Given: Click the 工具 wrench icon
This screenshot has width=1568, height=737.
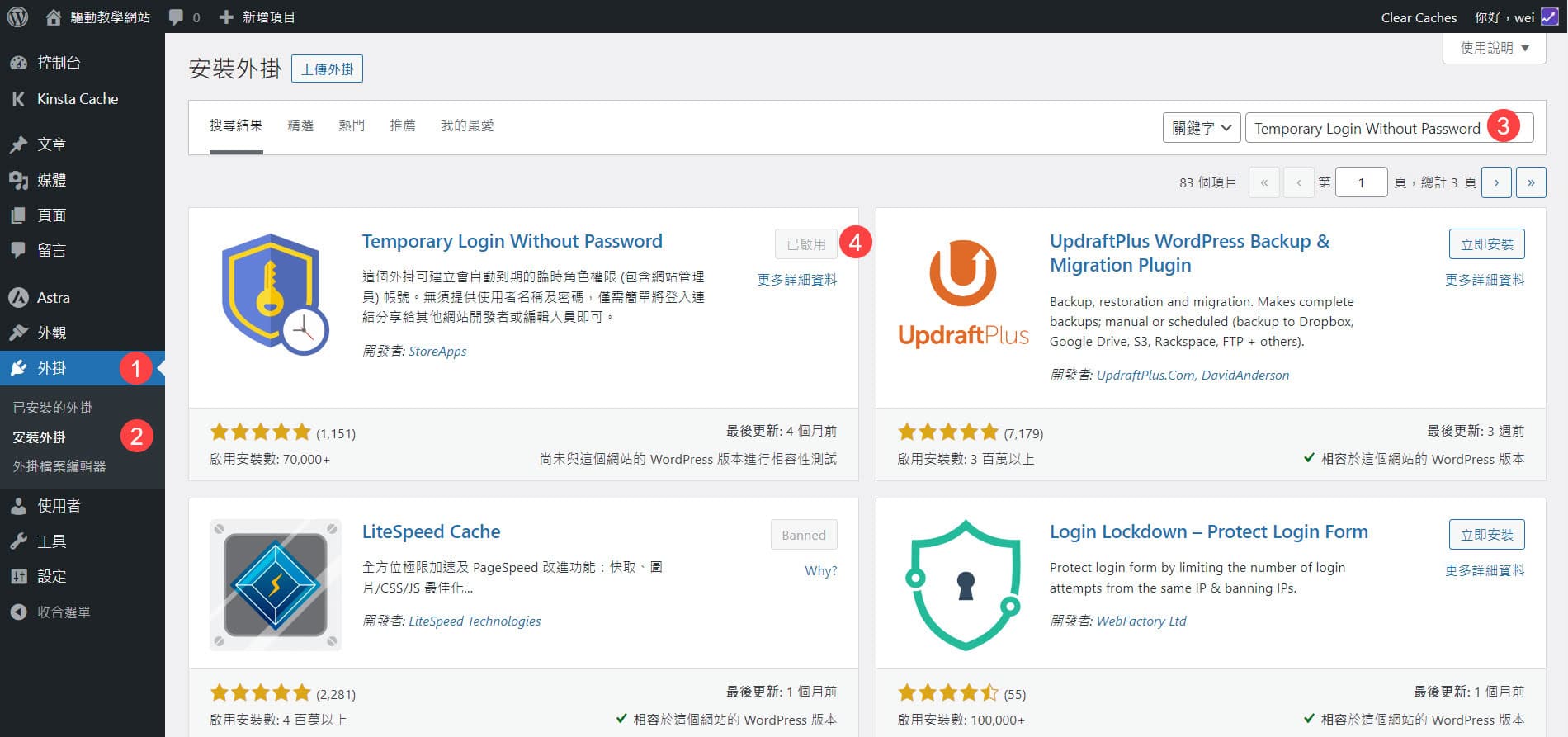Looking at the screenshot, I should (18, 541).
